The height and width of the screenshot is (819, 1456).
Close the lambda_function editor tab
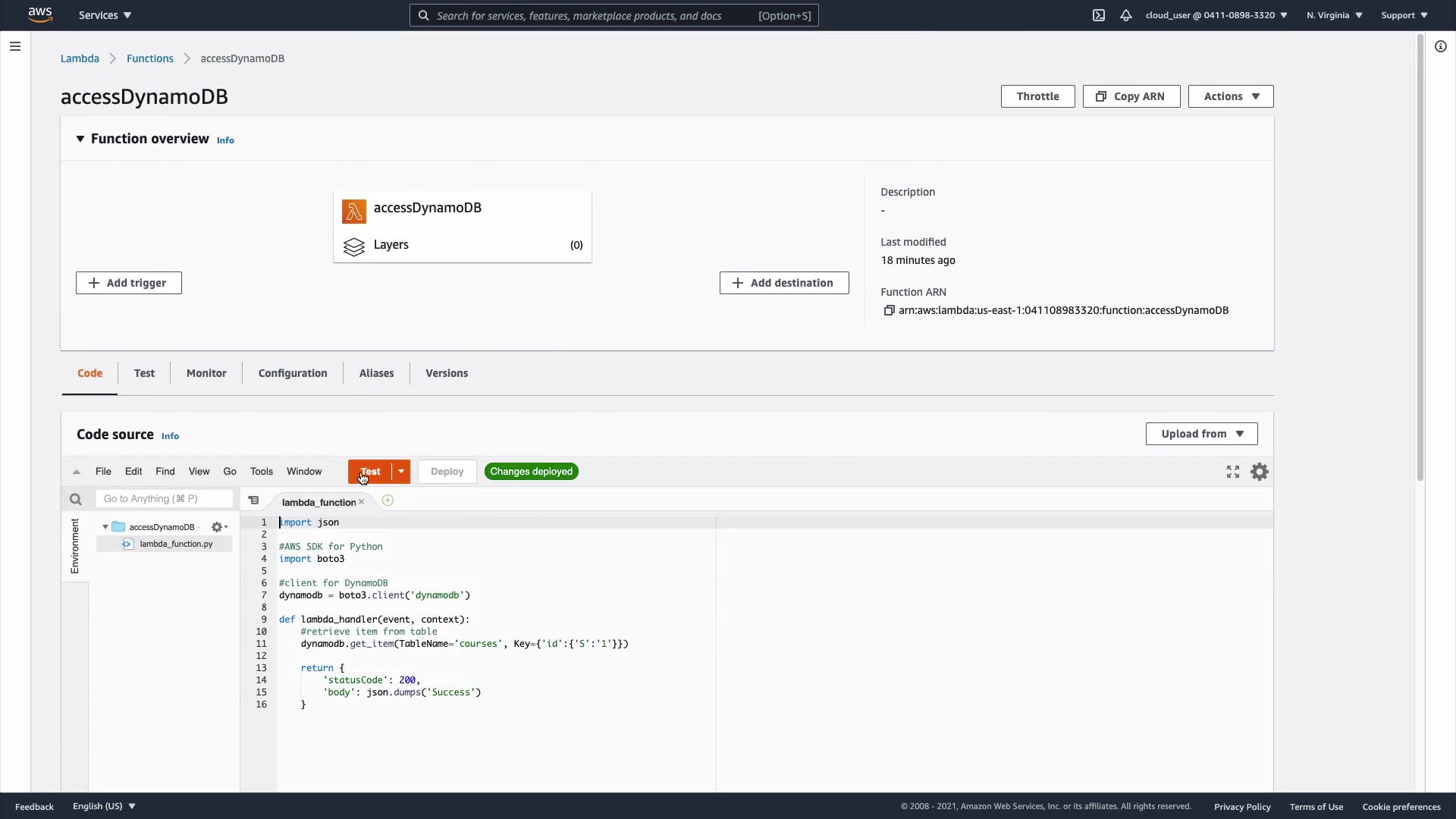[x=362, y=502]
